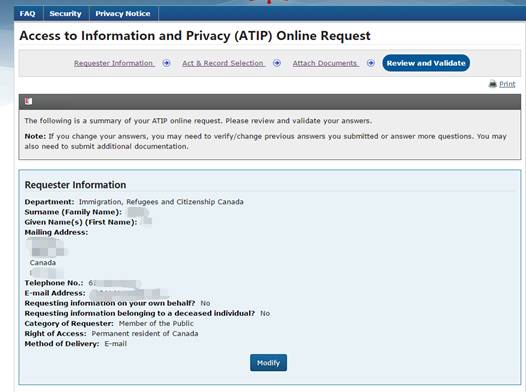Viewport: 526px width, 392px height.
Task: Click the arrow icon after Attach Documents
Action: (371, 63)
